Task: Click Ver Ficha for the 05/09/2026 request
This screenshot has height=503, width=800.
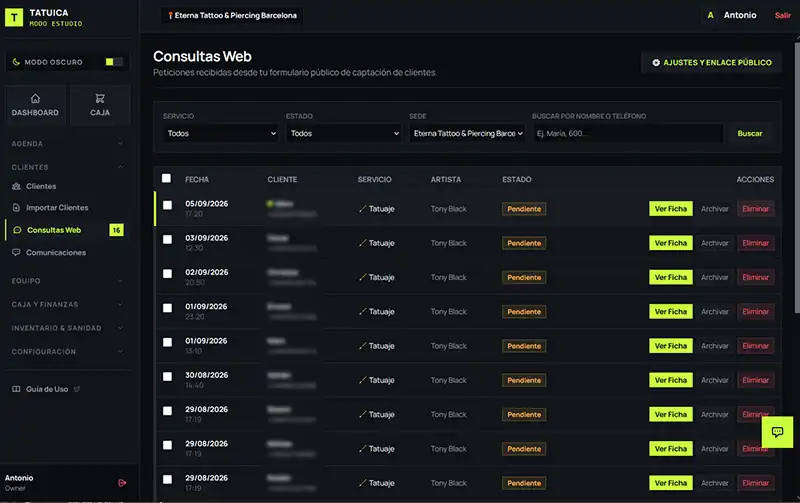Action: coord(670,209)
